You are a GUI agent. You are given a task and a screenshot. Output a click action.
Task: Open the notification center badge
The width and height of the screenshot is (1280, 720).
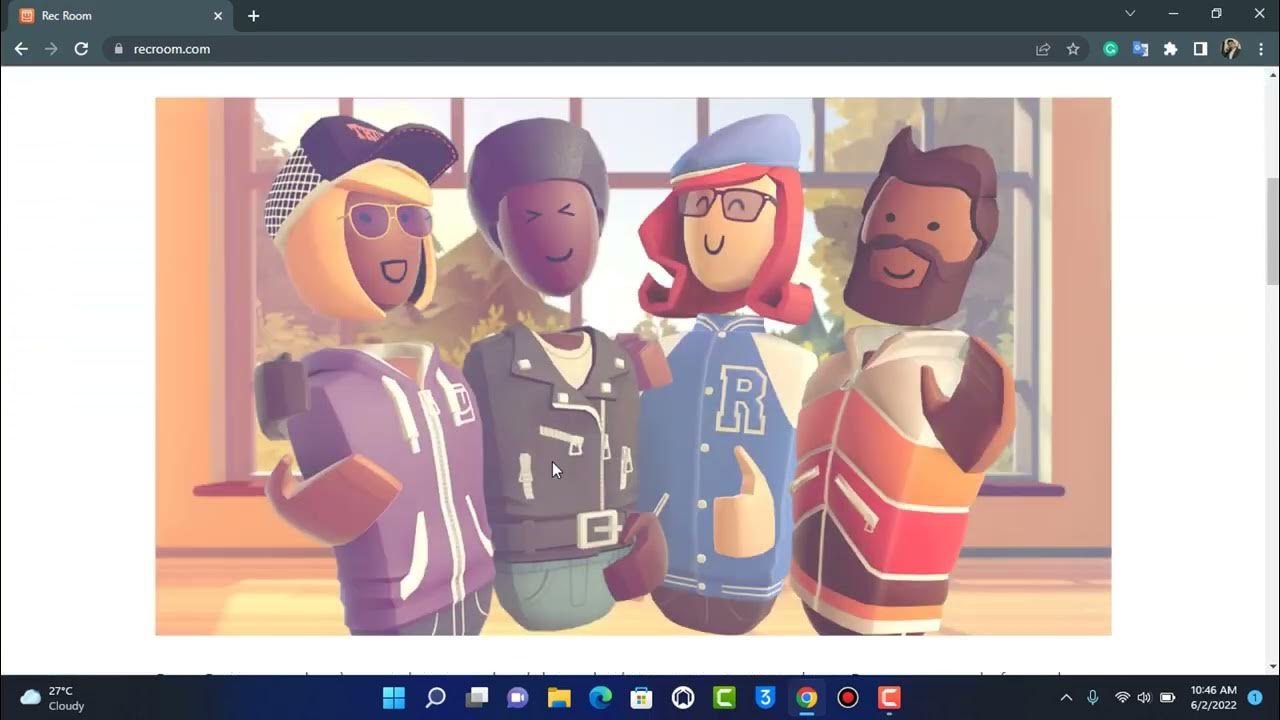1255,697
